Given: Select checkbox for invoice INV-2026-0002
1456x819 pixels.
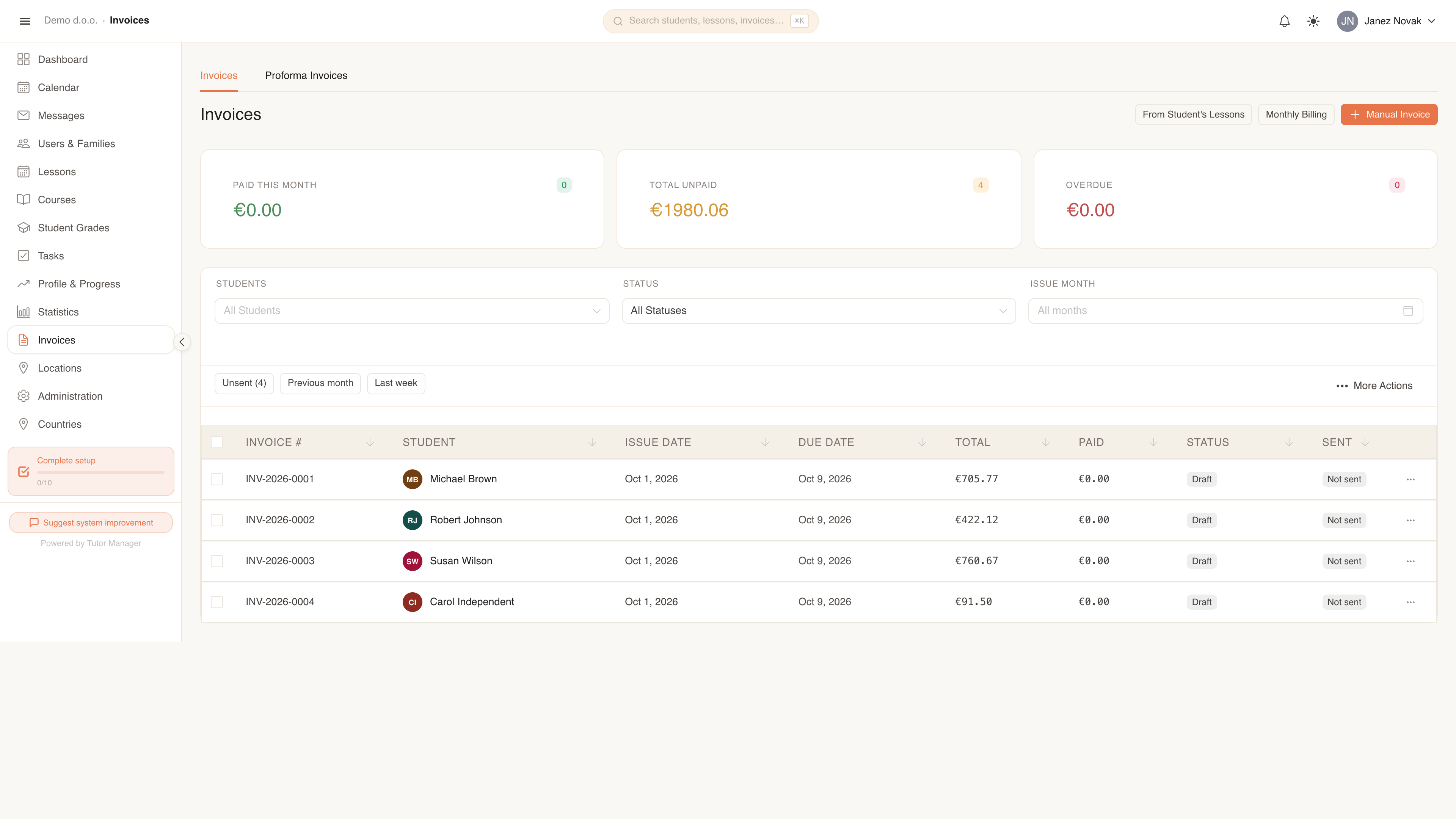Looking at the screenshot, I should pos(217,520).
